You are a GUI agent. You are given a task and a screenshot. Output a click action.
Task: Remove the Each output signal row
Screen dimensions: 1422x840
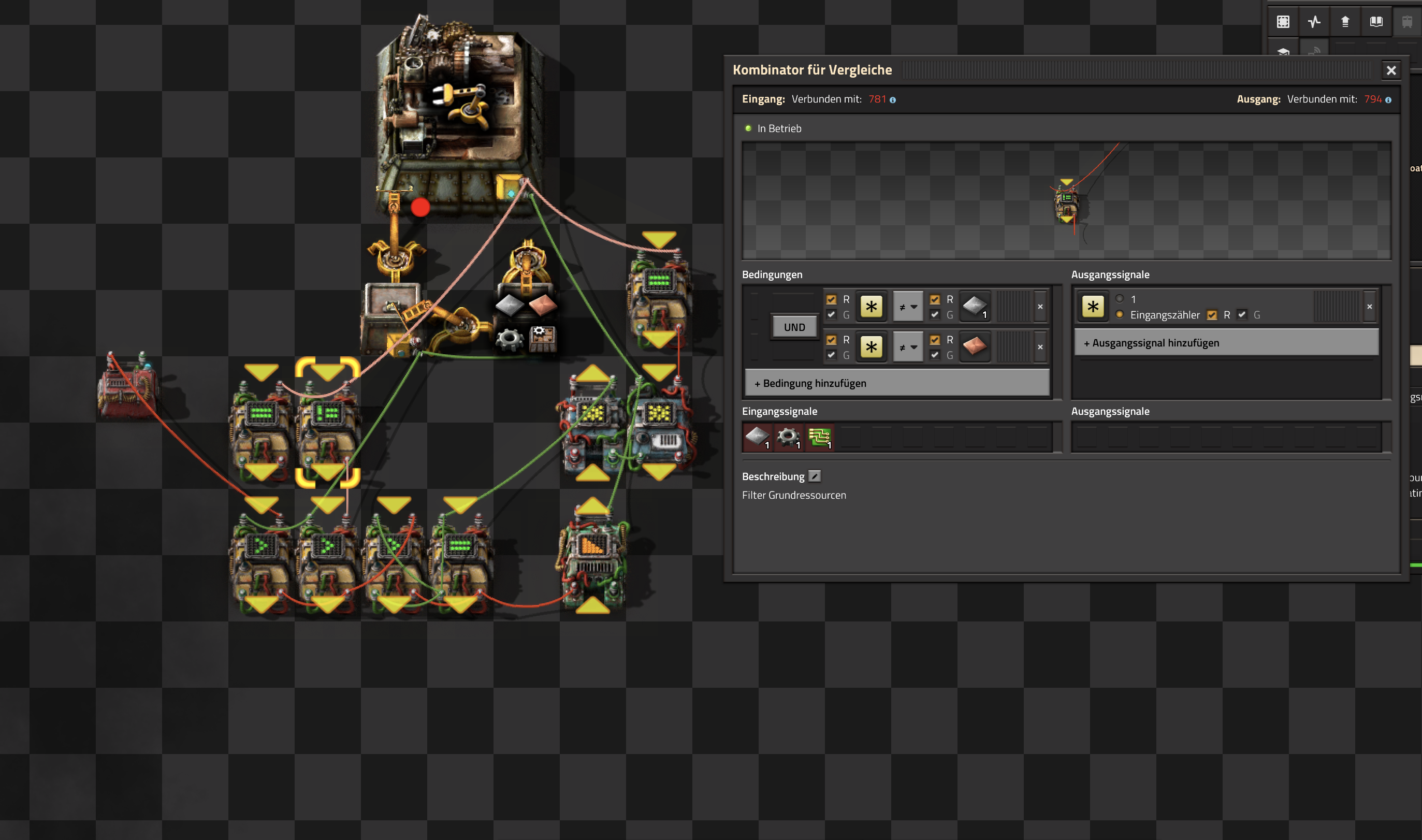click(x=1369, y=307)
